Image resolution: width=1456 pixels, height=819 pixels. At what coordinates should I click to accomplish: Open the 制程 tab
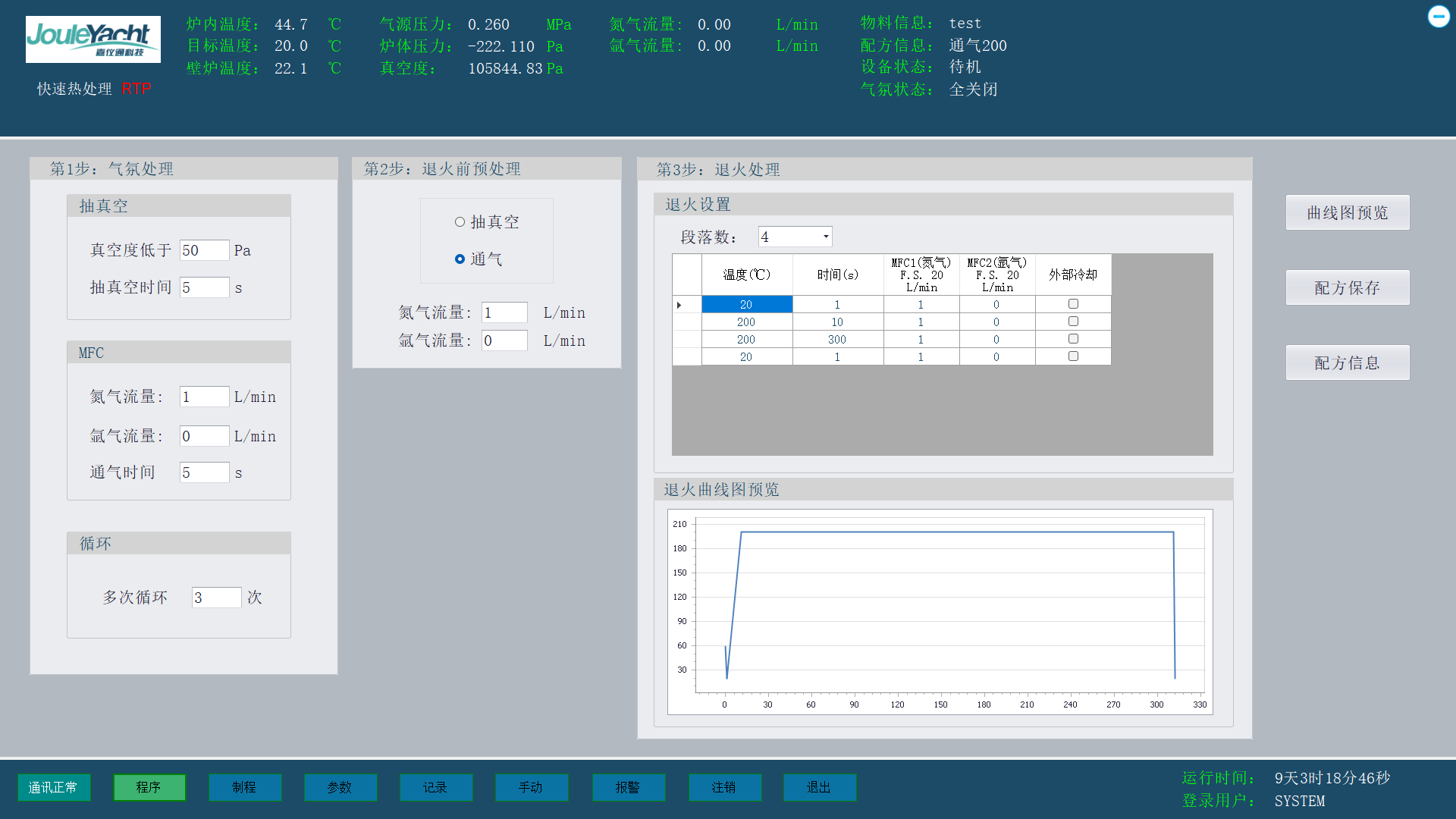point(244,787)
